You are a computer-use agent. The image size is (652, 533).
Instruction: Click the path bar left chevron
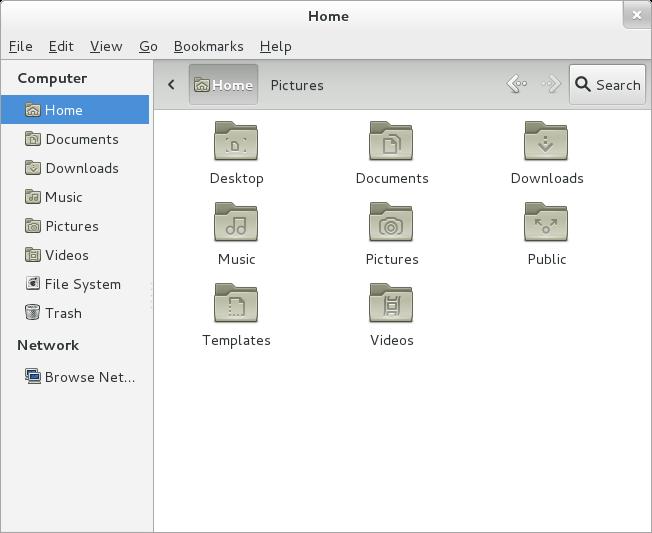171,85
